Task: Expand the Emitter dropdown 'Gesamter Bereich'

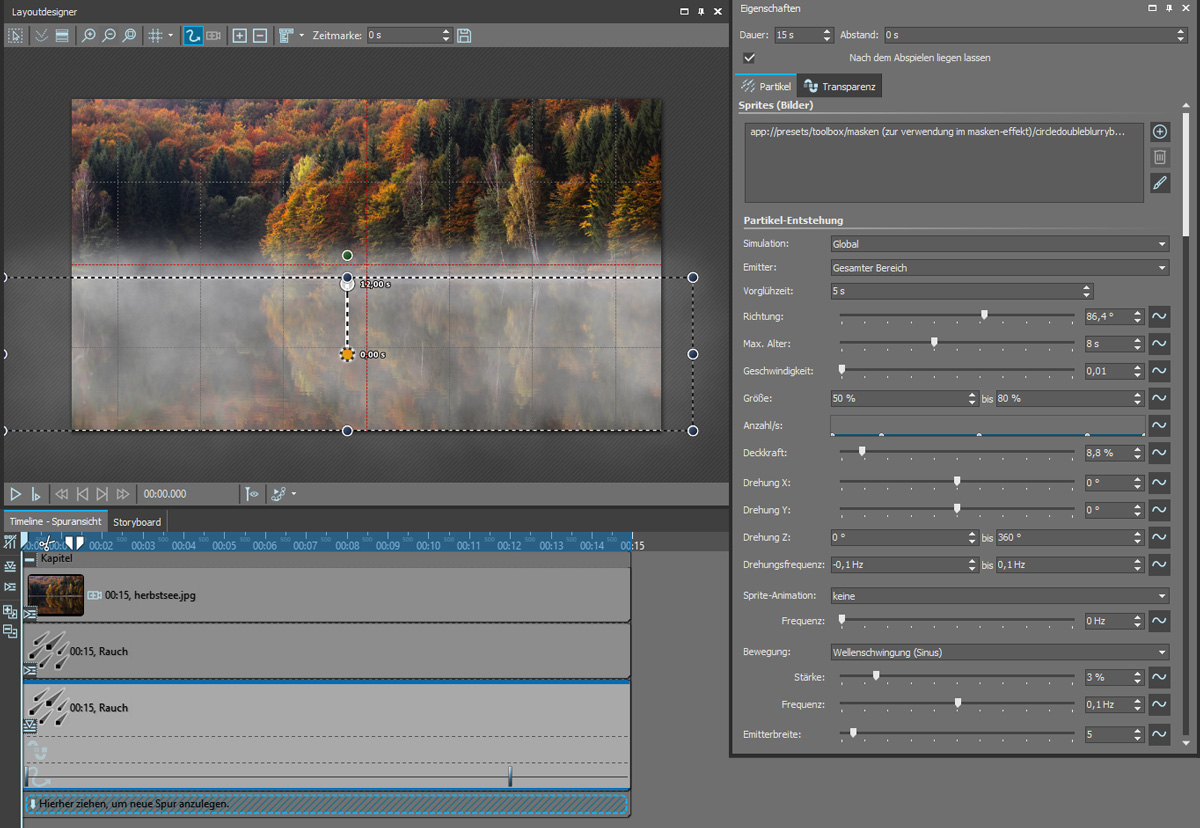Action: click(x=999, y=268)
